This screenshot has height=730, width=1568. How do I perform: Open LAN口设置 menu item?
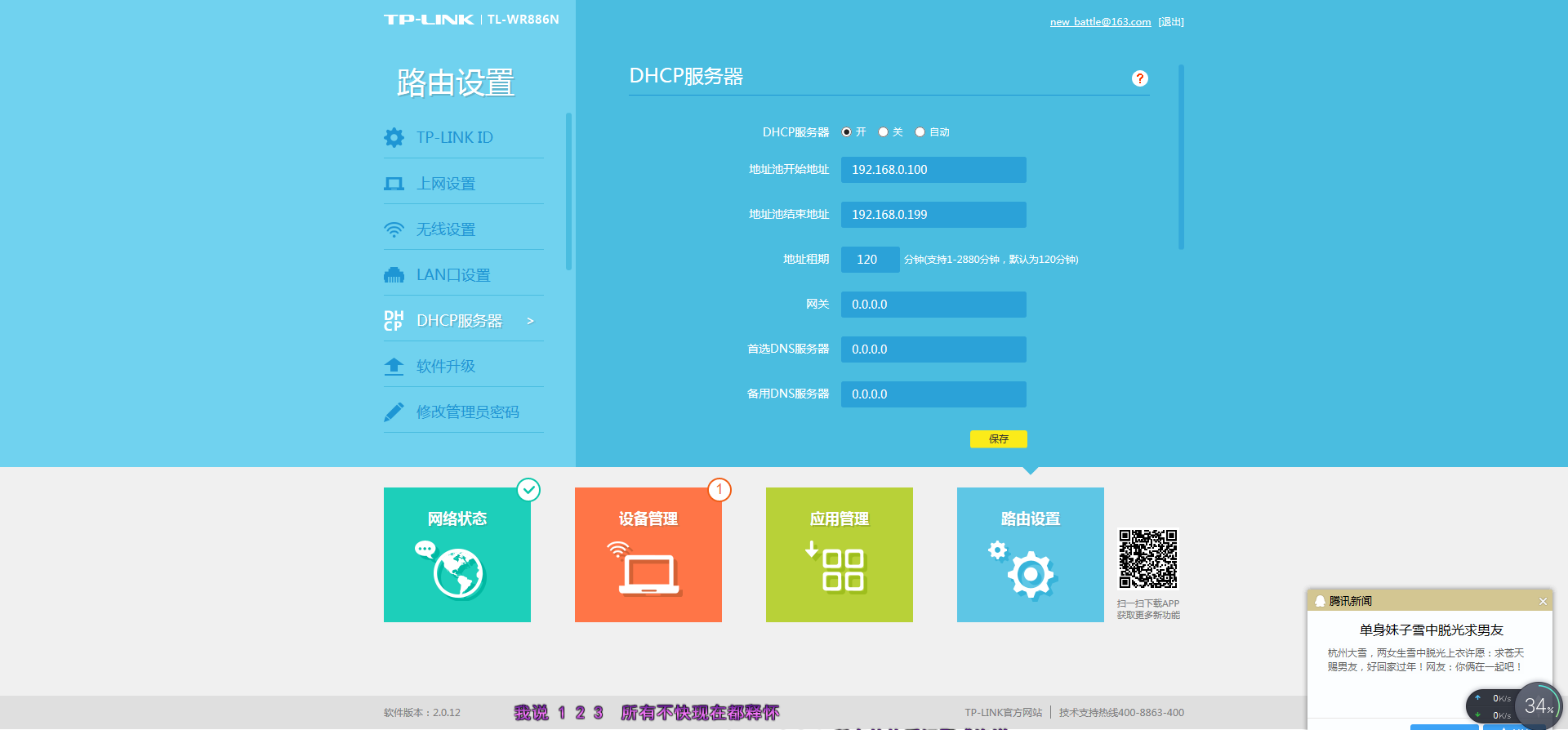pos(464,275)
